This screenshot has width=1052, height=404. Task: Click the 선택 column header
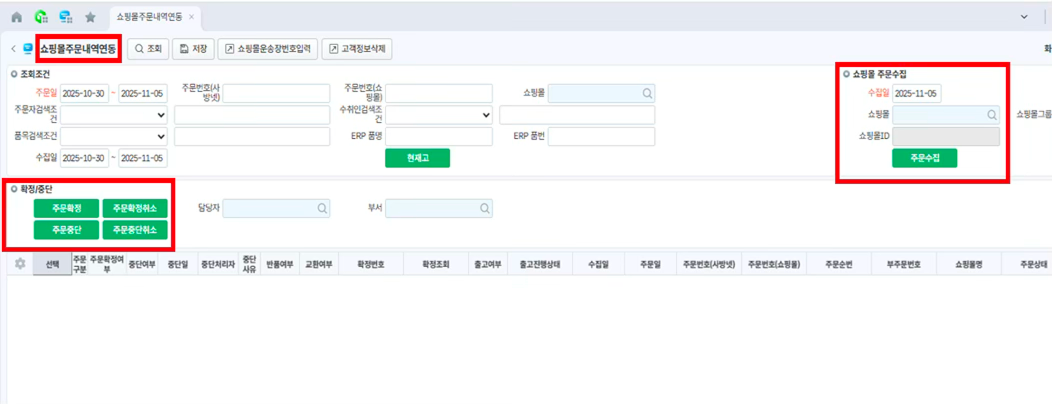click(x=46, y=264)
